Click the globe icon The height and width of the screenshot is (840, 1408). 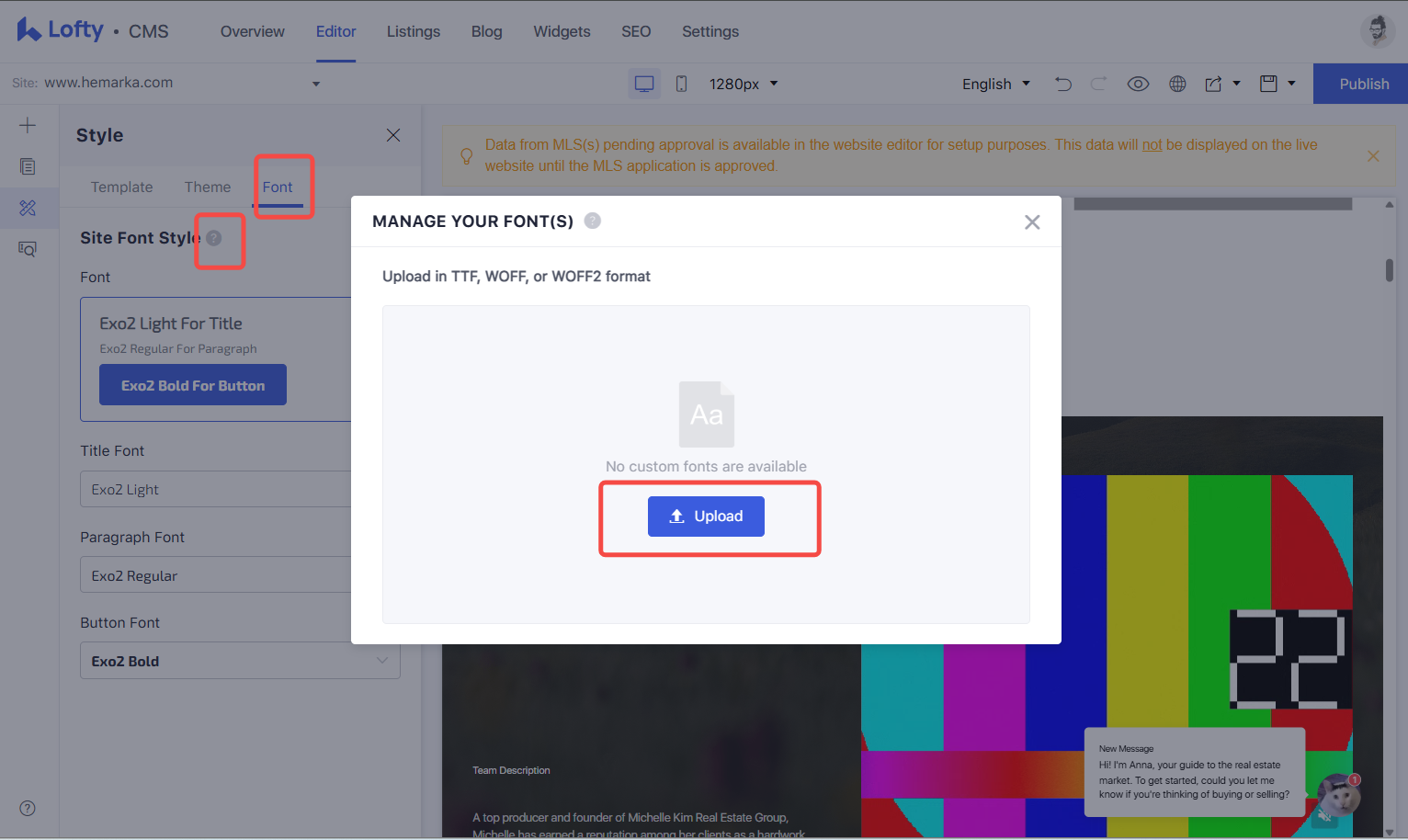click(x=1177, y=84)
